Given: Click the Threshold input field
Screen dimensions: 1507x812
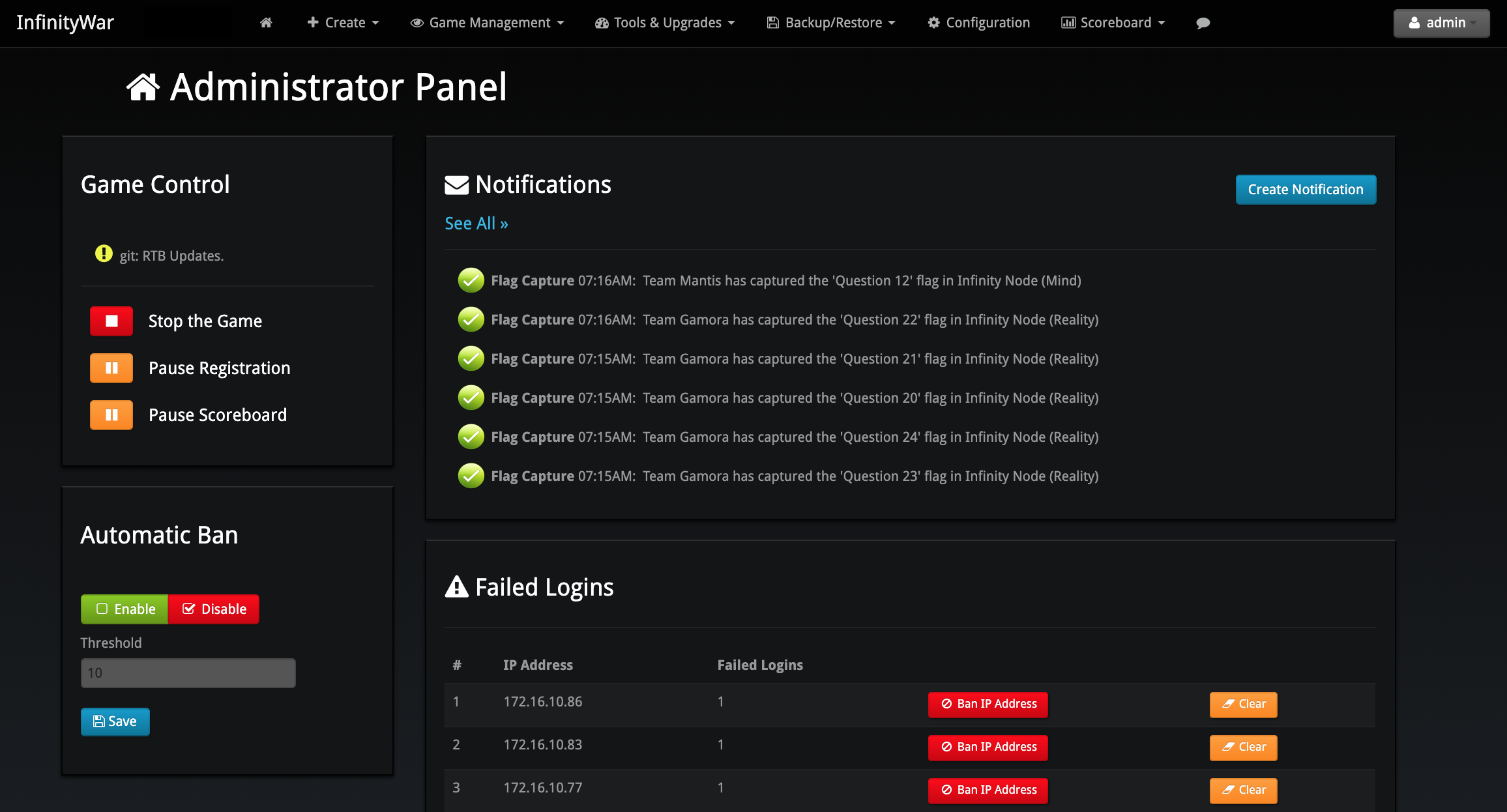Looking at the screenshot, I should point(188,673).
